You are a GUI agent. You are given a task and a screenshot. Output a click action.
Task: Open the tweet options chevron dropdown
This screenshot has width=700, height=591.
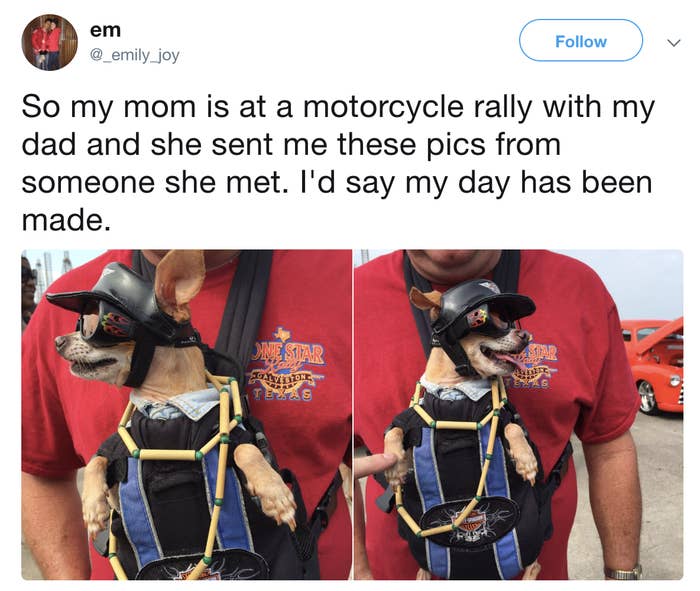pos(674,43)
